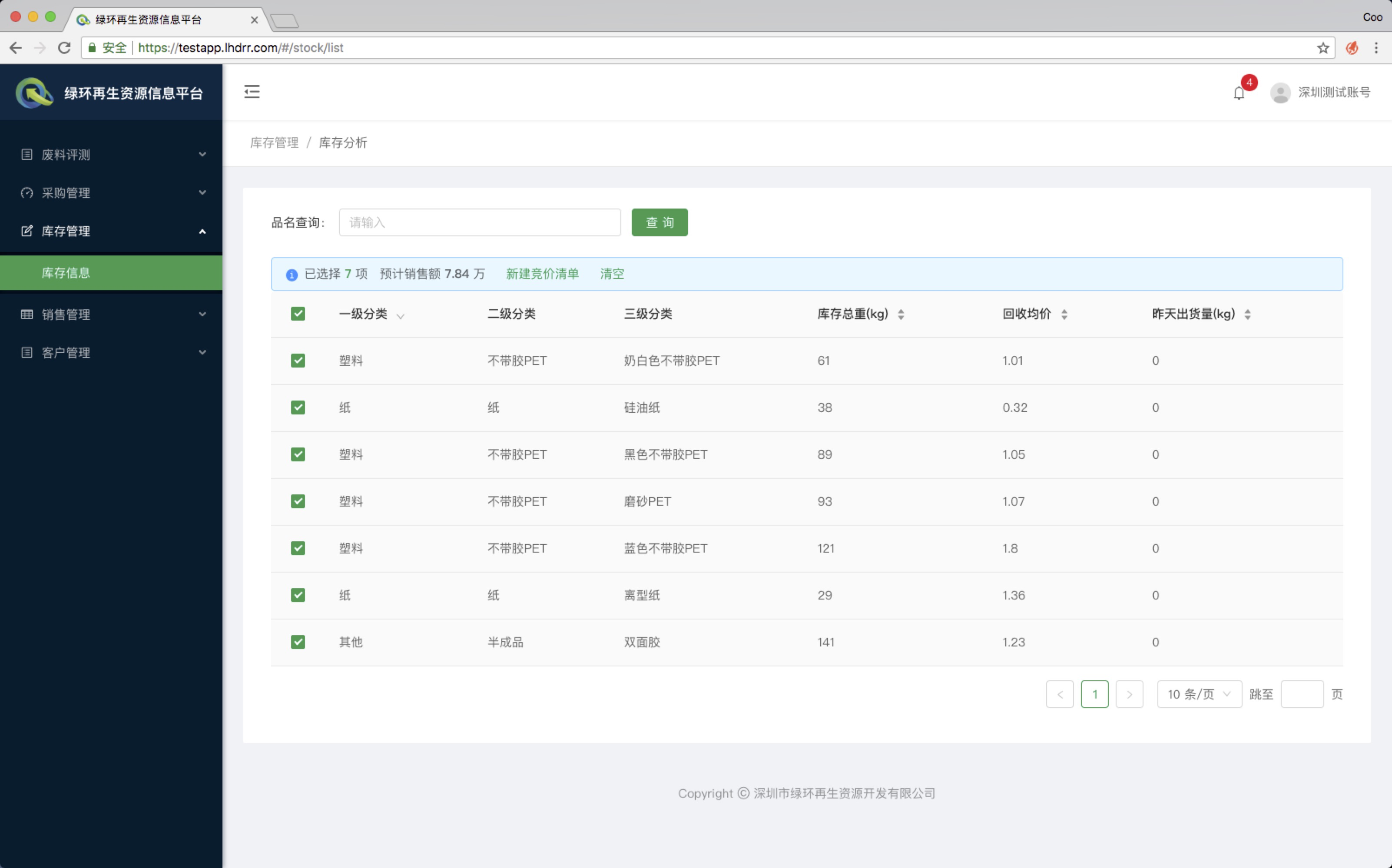Uncheck the 硅油纸 row checkbox

pyautogui.click(x=298, y=407)
